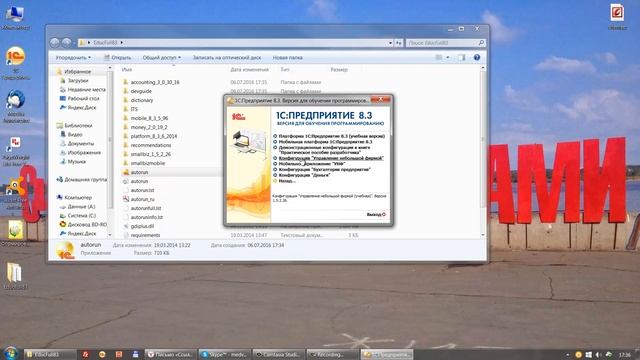The width and height of the screenshot is (640, 360).
Task: Open 'Рабочий стол' in navigation pane
Action: (83, 98)
